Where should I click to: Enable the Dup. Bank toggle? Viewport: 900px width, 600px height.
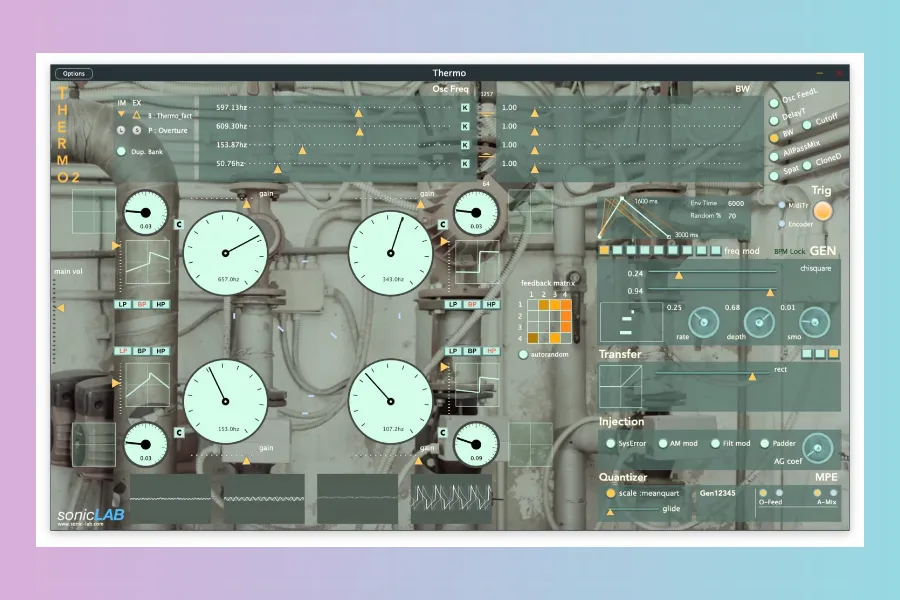click(121, 152)
